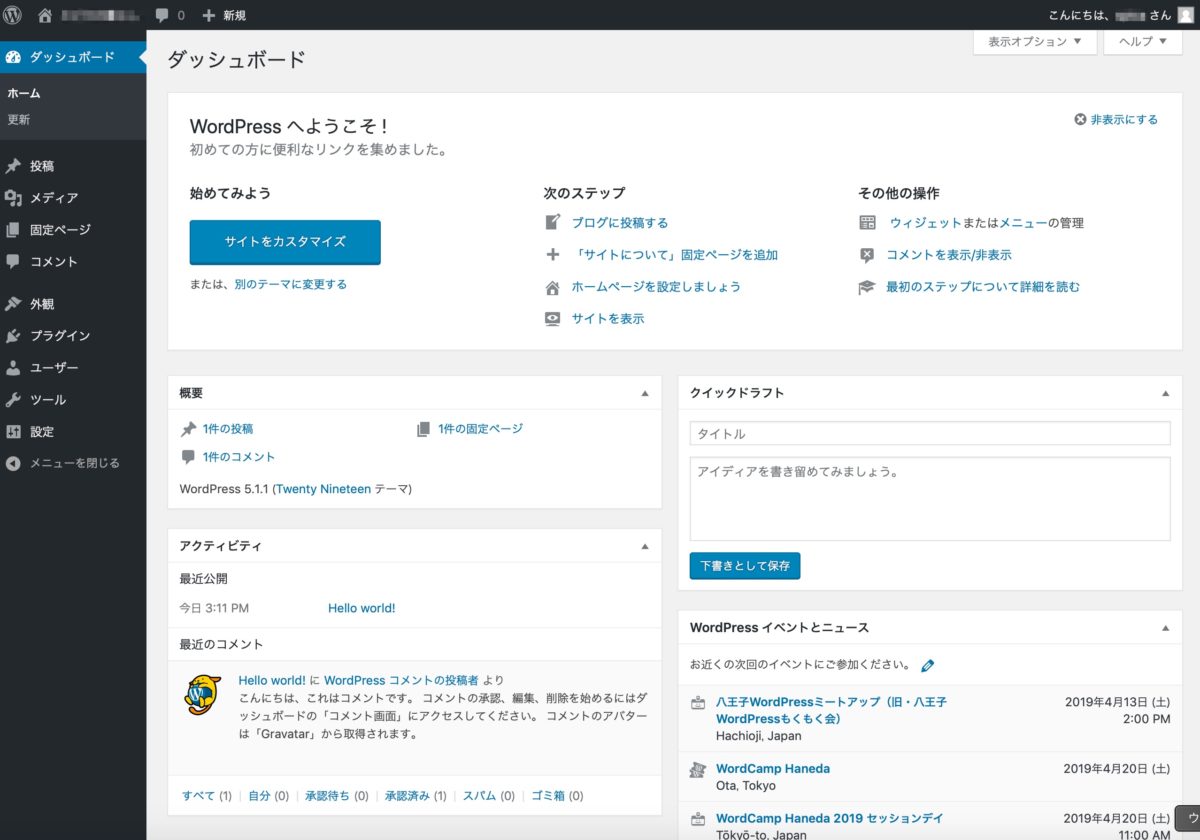Click the 設定 sliders icon in sidebar
The image size is (1200, 840).
pyautogui.click(x=13, y=432)
